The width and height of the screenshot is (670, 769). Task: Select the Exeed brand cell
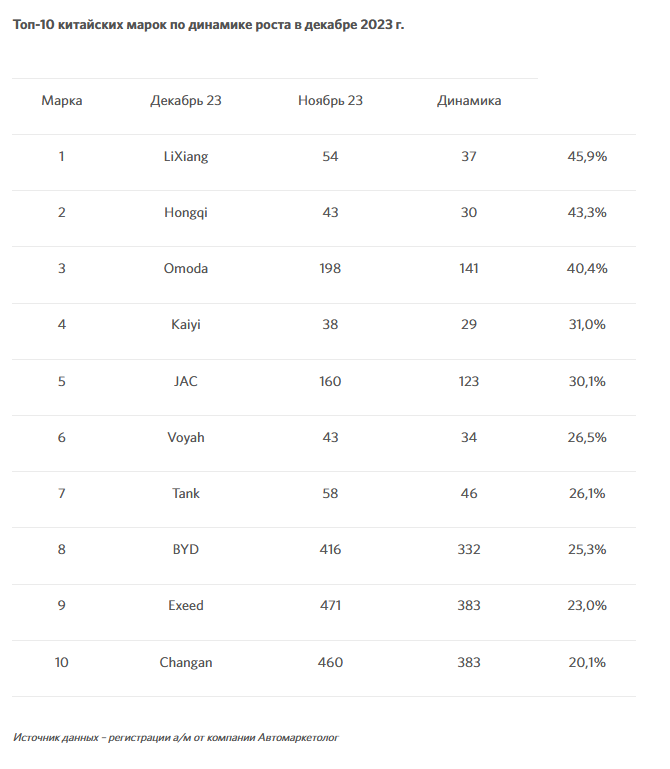point(186,605)
